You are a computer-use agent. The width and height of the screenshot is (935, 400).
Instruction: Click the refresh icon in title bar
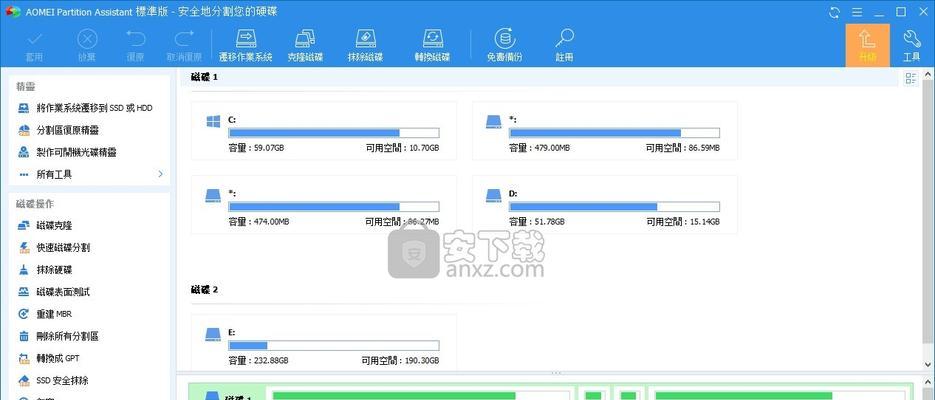834,12
